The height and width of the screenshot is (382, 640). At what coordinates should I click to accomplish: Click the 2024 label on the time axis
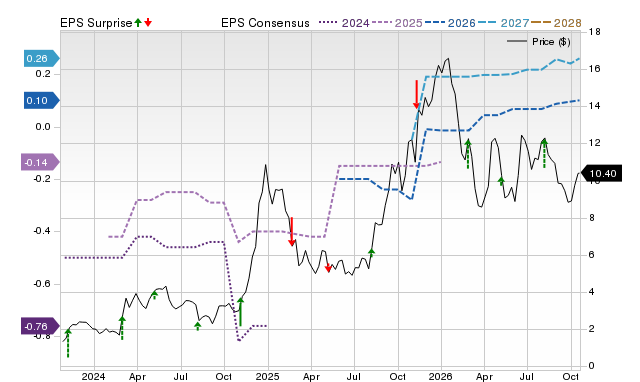click(x=93, y=376)
